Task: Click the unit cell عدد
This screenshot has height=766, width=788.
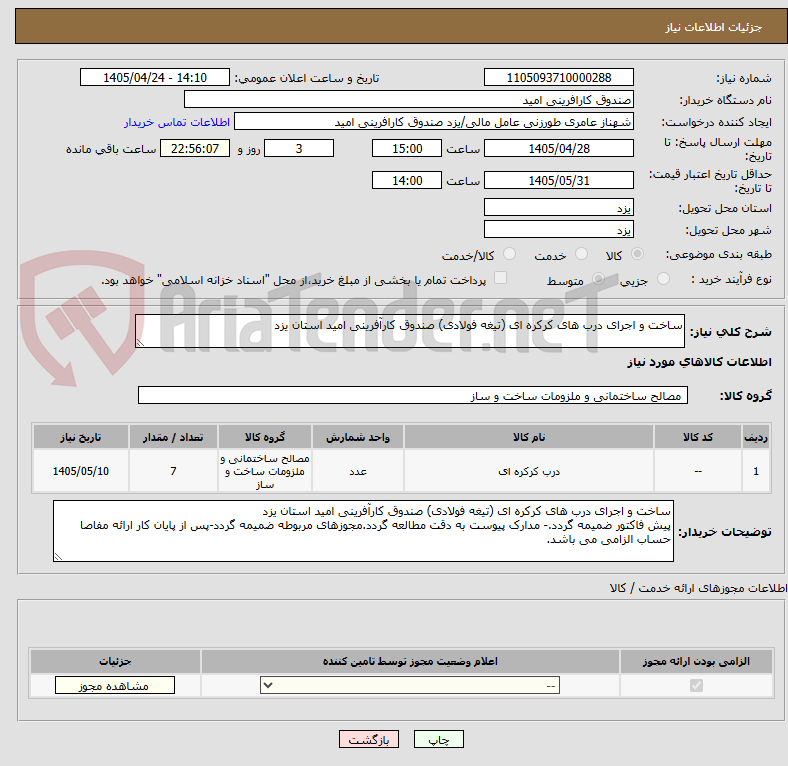Action: [x=358, y=471]
